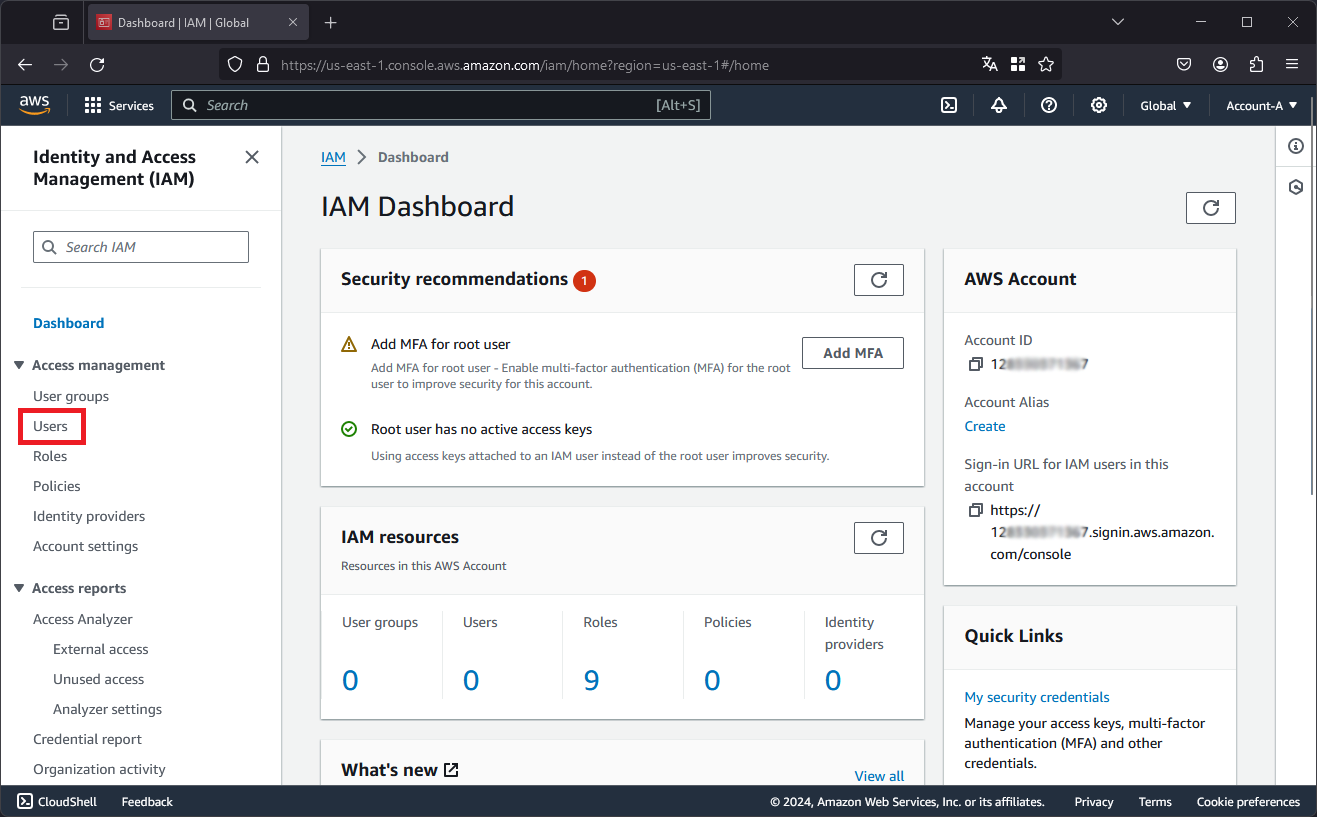Open Organization activity in the sidebar
The image size is (1317, 817).
pyautogui.click(x=99, y=769)
